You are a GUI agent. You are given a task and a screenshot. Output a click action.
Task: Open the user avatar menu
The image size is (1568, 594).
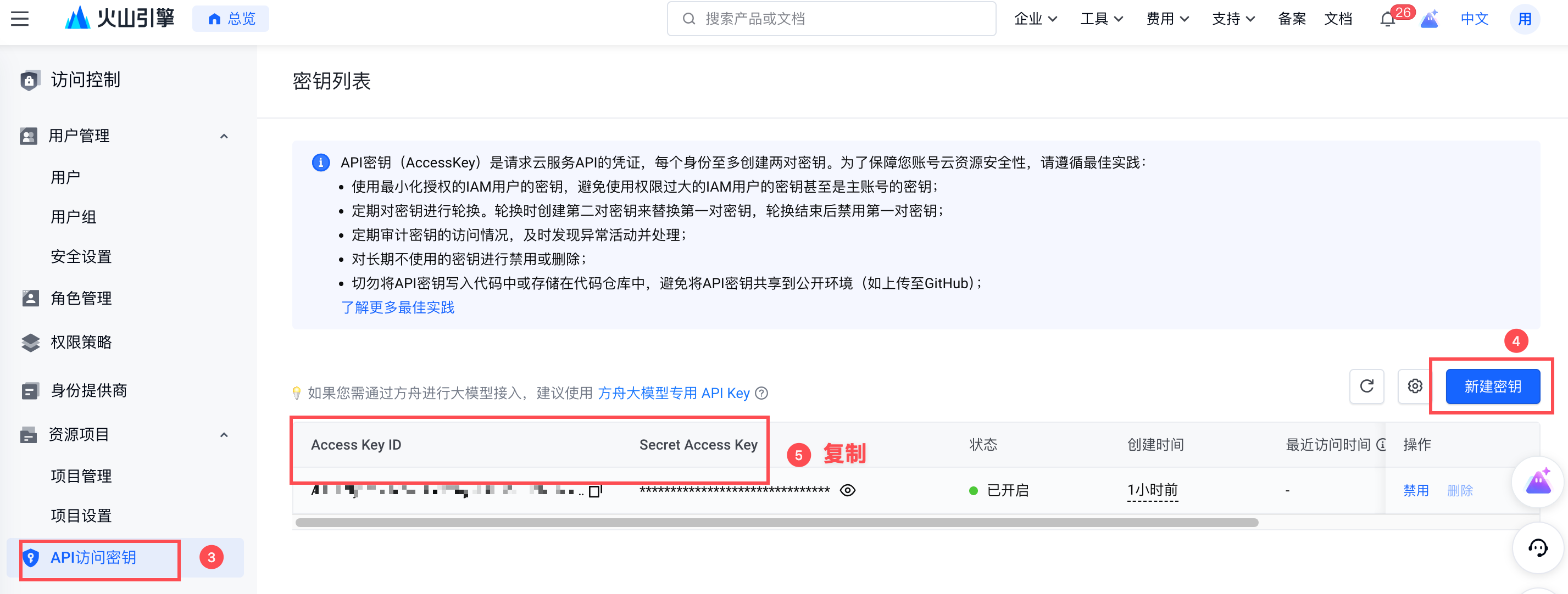pyautogui.click(x=1525, y=19)
